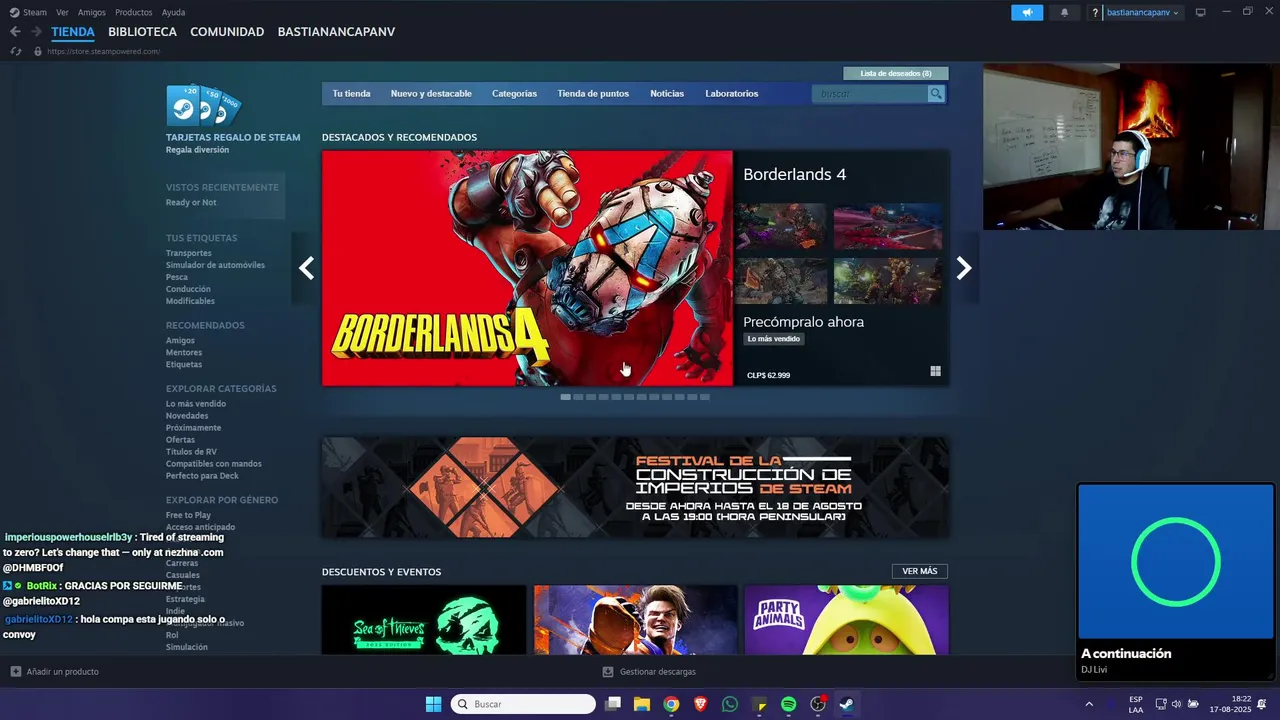
Task: Show the previous featured game
Action: pos(306,268)
